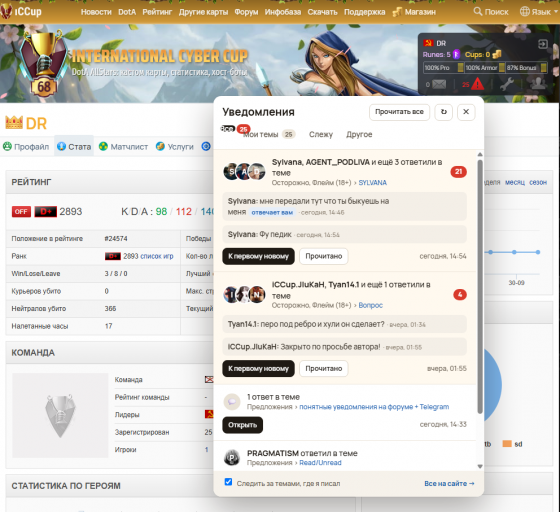Open the DotA menu item
This screenshot has width=560, height=512.
pos(127,12)
